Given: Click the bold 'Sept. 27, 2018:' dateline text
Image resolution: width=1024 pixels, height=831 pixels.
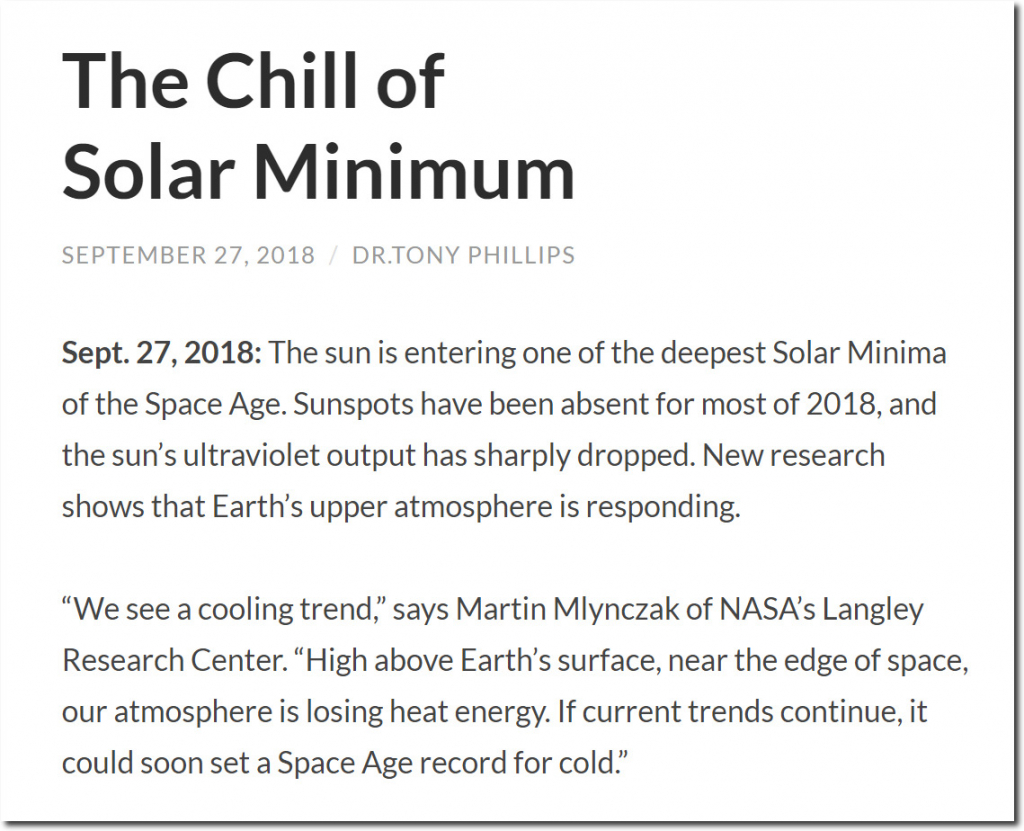Looking at the screenshot, I should tap(161, 353).
